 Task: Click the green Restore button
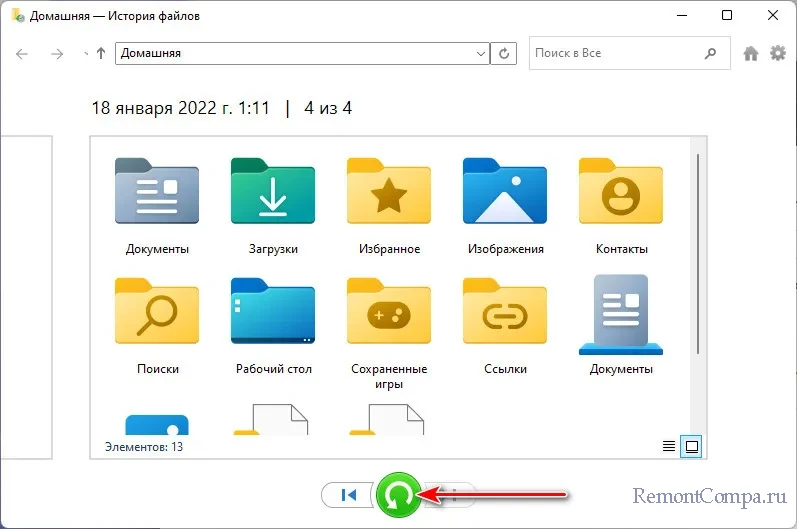click(x=397, y=495)
